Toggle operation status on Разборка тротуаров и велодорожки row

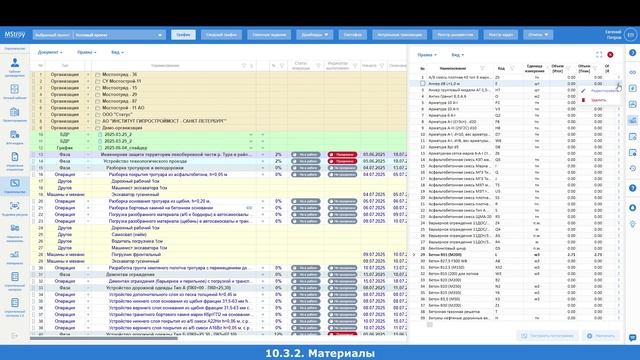(305, 168)
